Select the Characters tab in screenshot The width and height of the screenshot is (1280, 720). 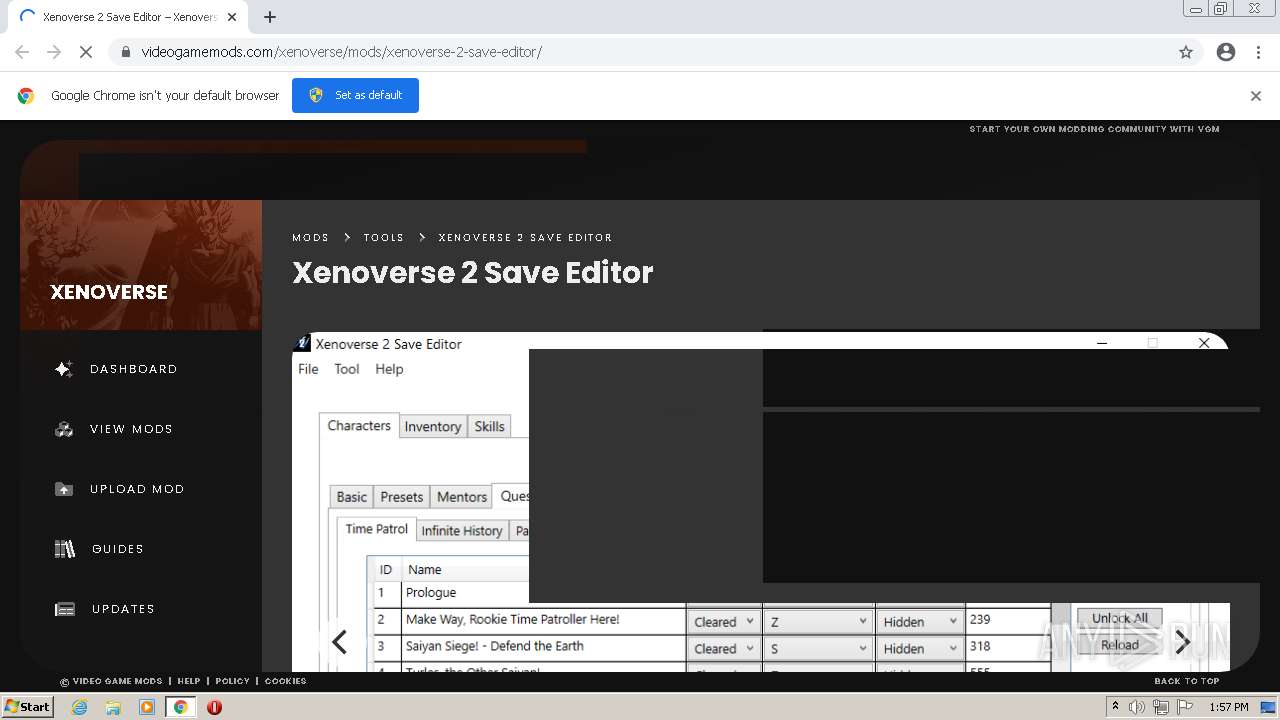coord(359,426)
